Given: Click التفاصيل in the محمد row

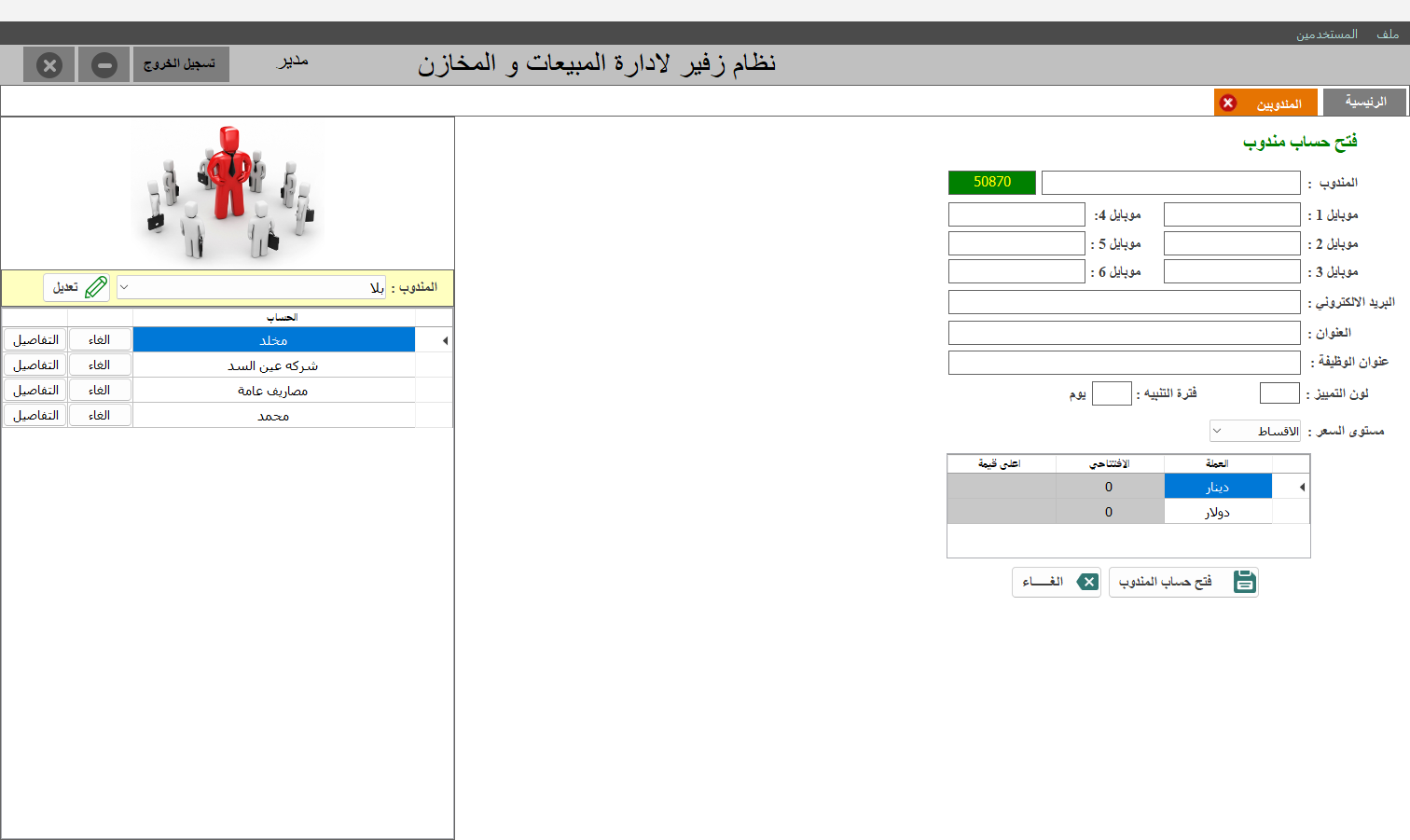Looking at the screenshot, I should (35, 416).
